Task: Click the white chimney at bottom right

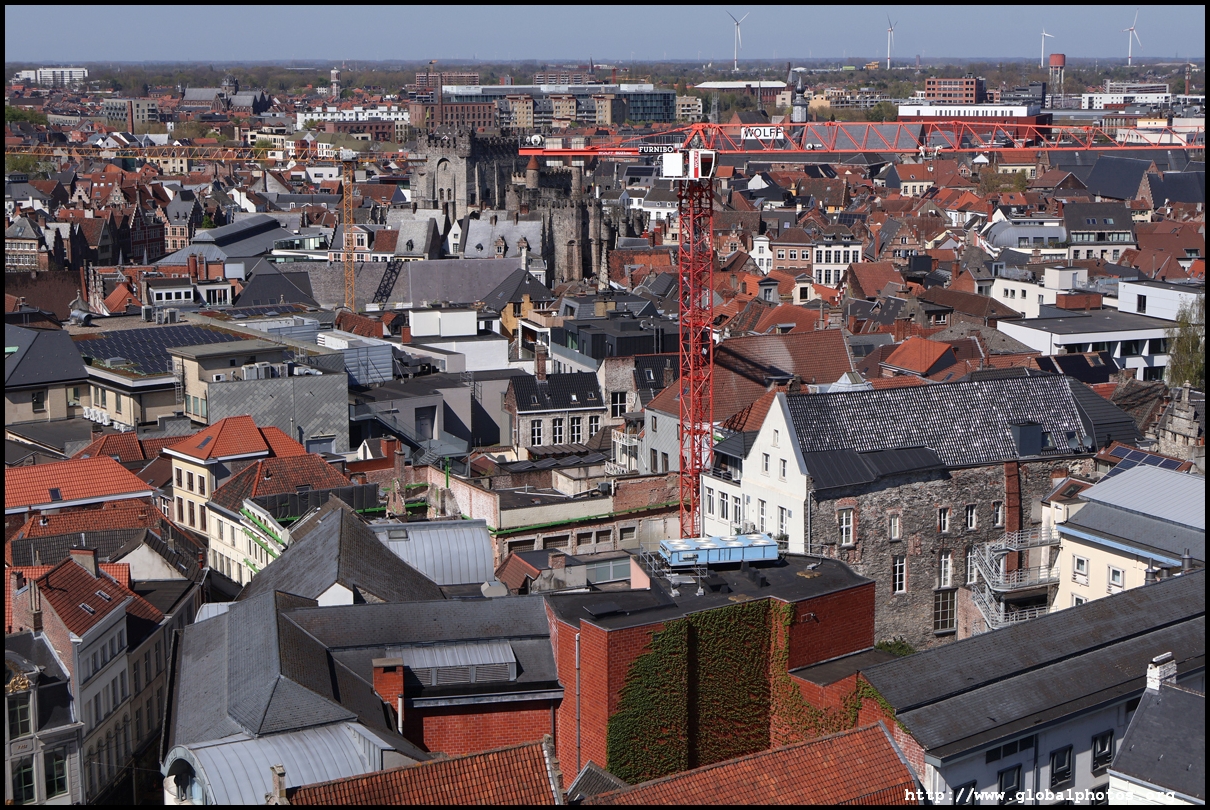Action: point(1160,671)
